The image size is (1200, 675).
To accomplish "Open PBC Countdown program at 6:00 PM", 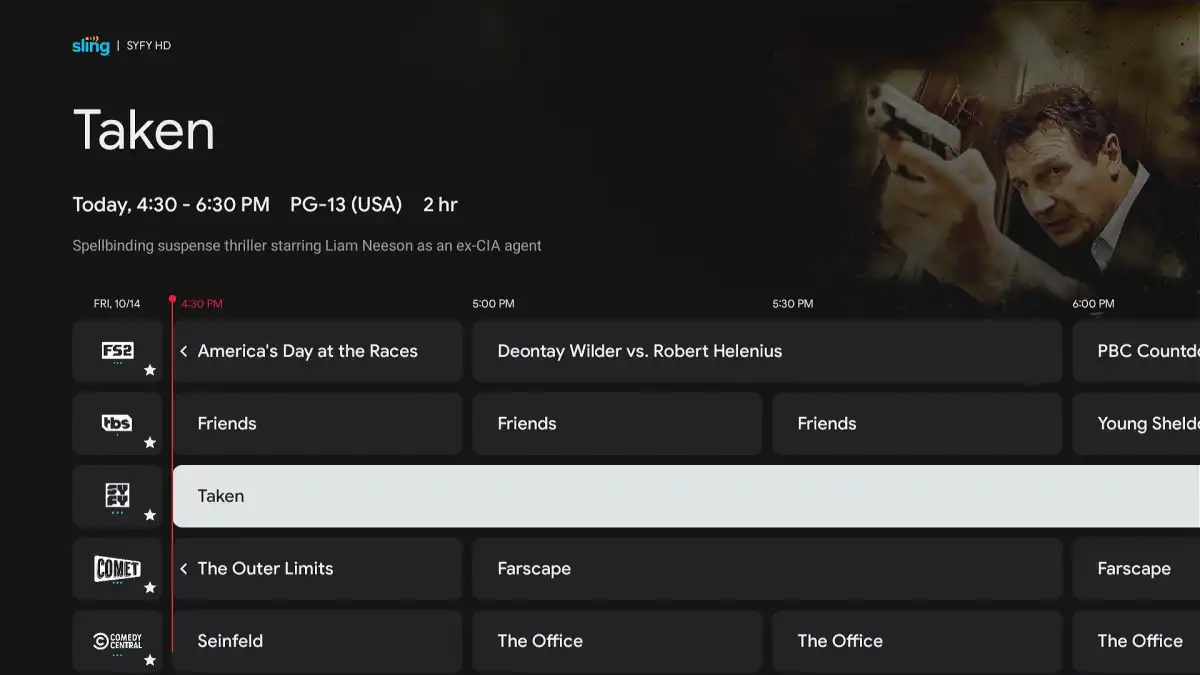I will click(x=1136, y=351).
